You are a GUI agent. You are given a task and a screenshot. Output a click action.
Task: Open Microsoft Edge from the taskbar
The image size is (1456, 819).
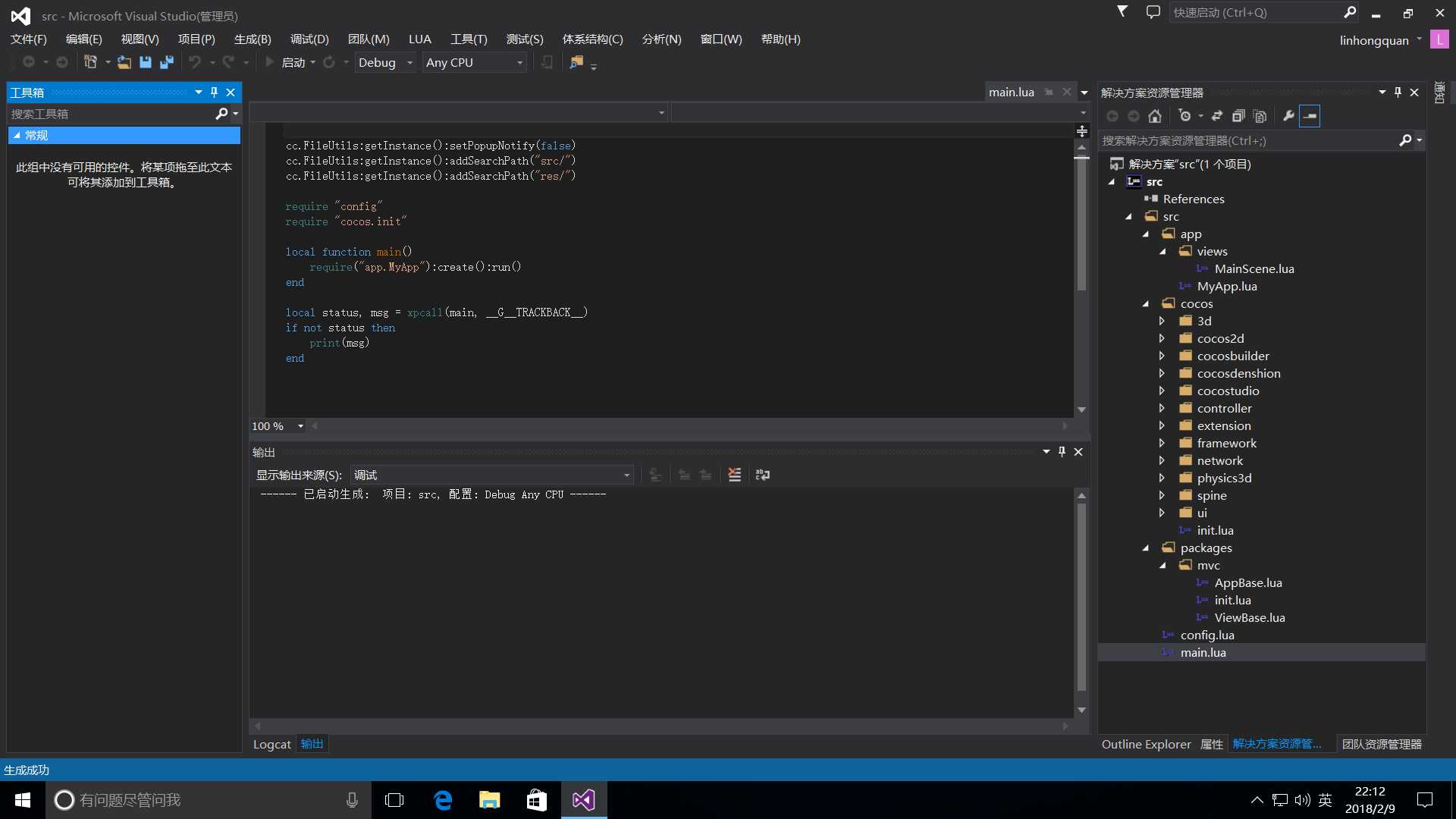click(x=442, y=800)
